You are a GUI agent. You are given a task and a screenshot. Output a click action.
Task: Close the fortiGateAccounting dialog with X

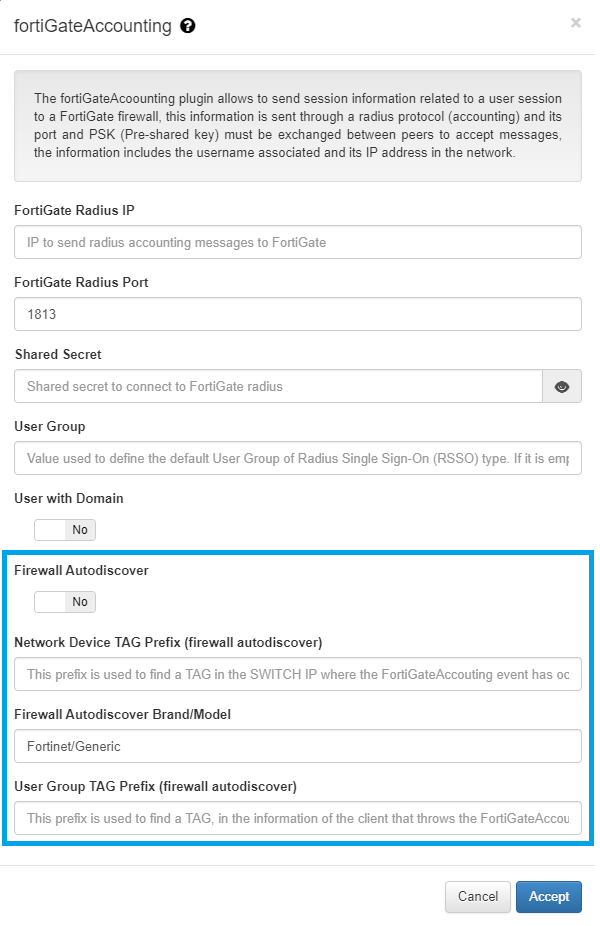click(x=576, y=22)
